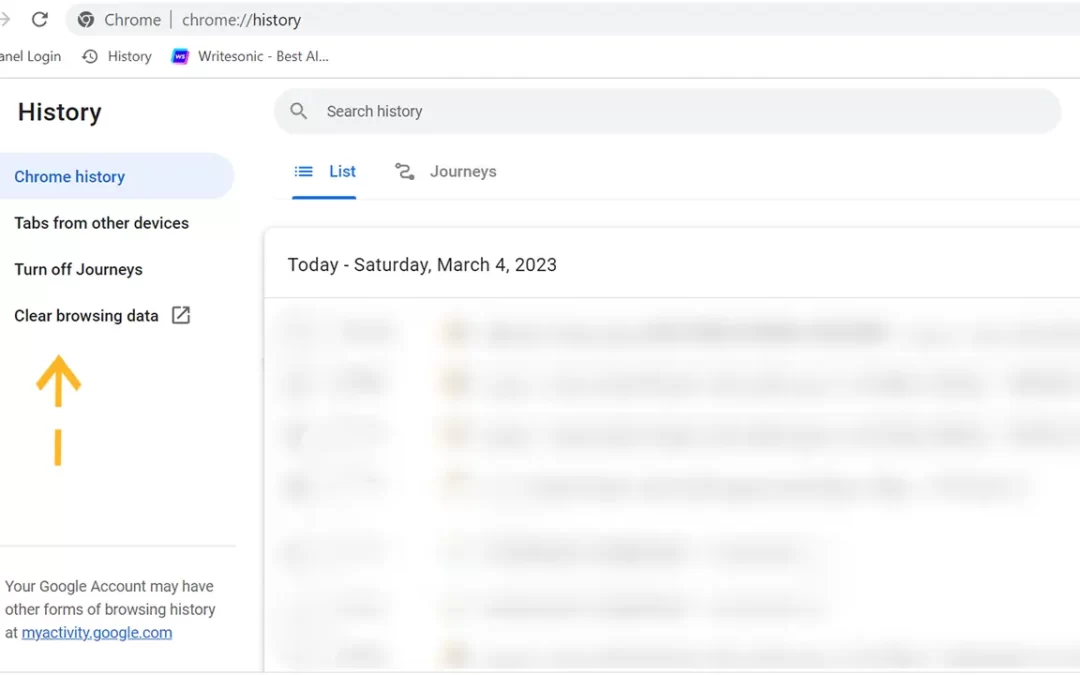Click the Writesonic favicon in bookmarks bar
1080x675 pixels.
[181, 56]
